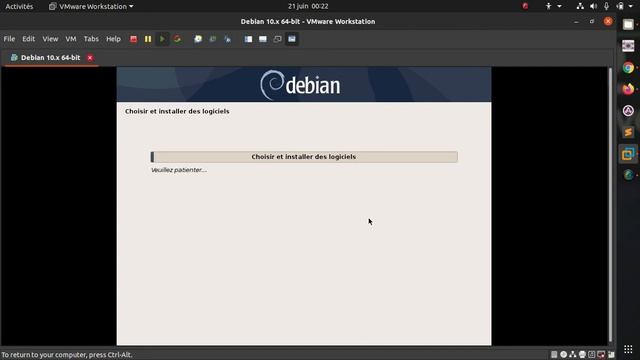Click the volume speaker icon in top bar

[x=593, y=6]
